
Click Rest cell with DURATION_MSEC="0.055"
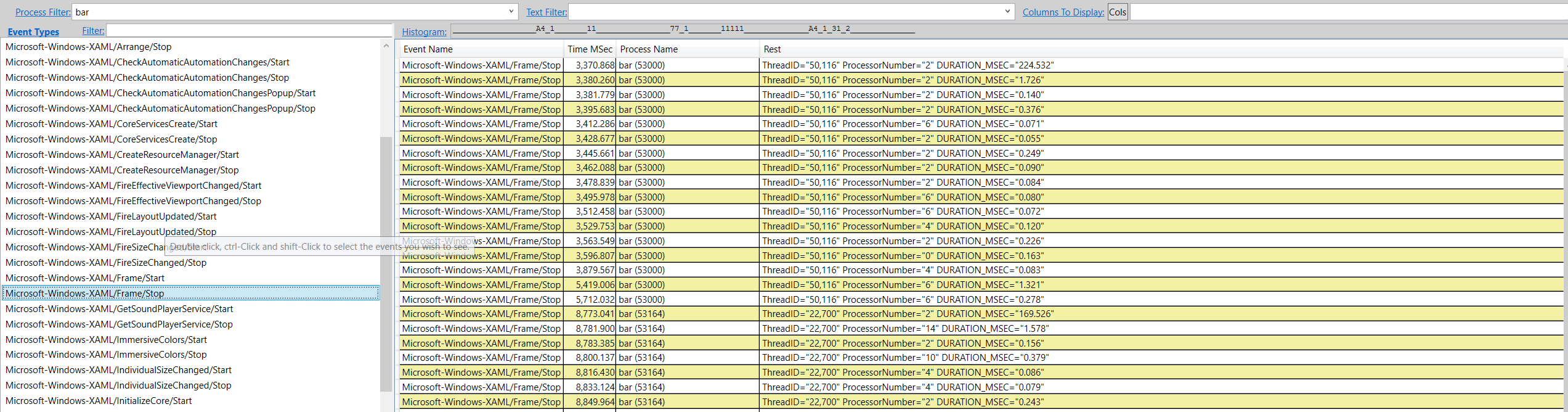coord(1161,139)
